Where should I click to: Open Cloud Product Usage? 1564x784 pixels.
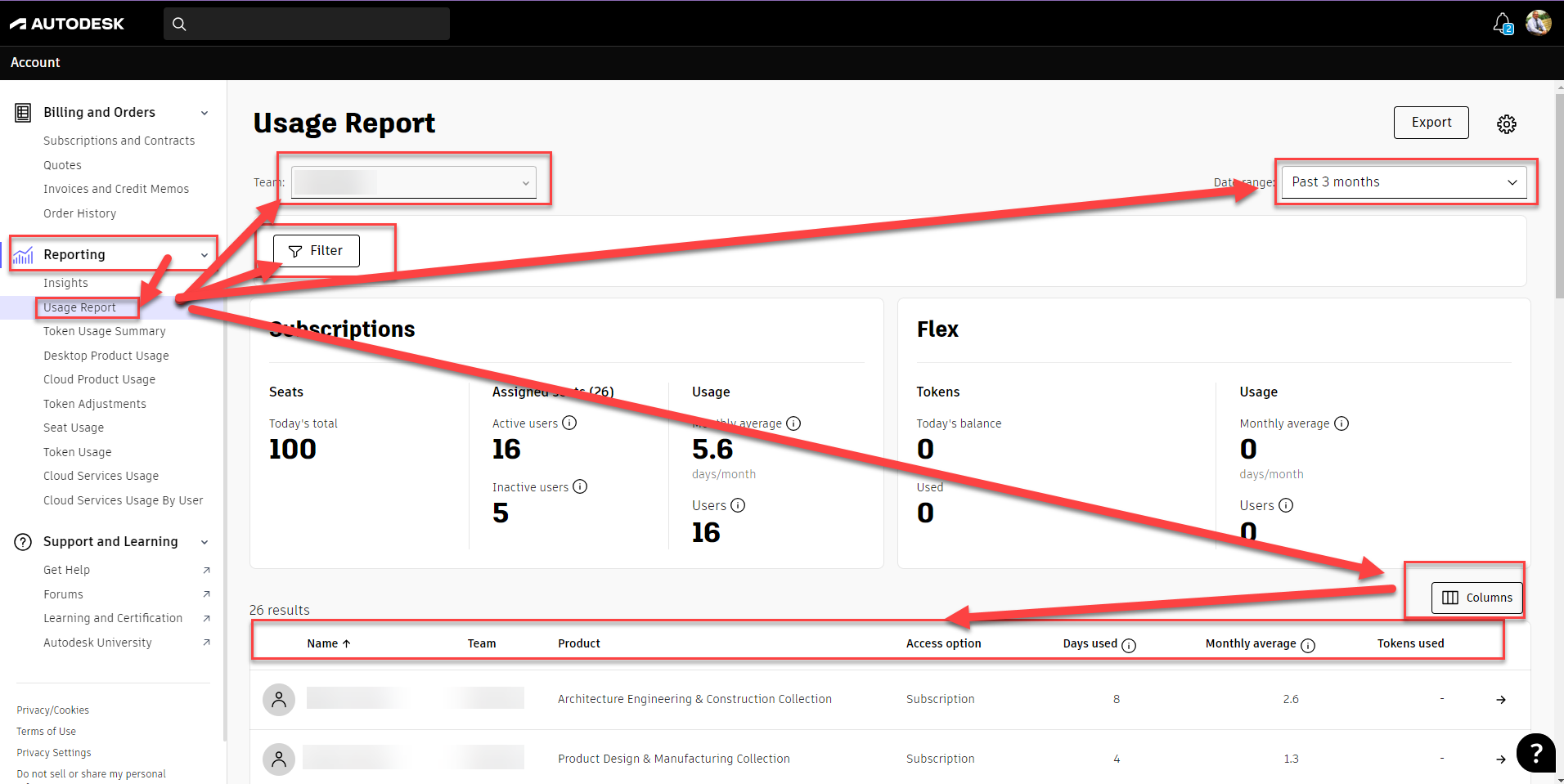(x=99, y=379)
